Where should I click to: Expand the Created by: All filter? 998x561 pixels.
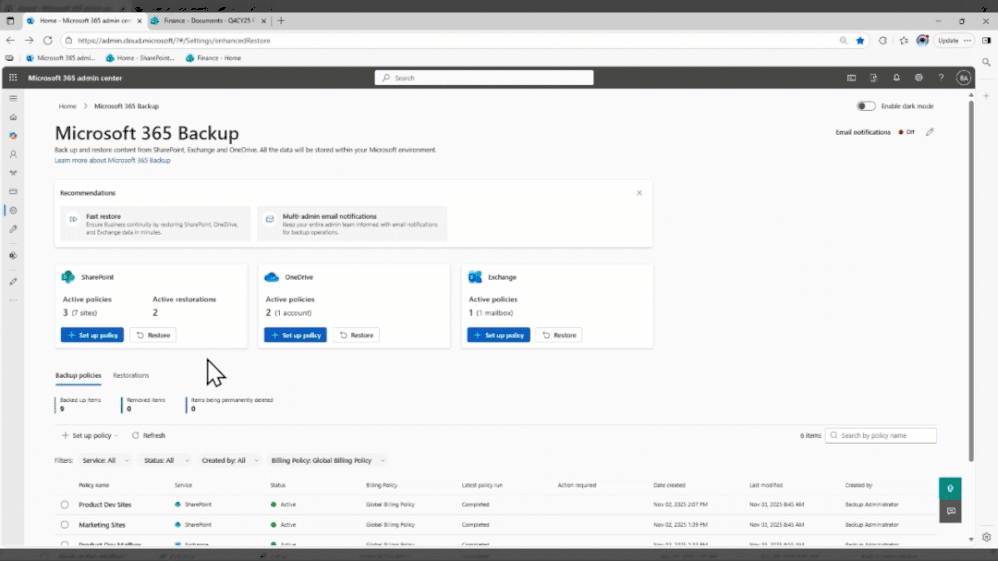[x=230, y=460]
